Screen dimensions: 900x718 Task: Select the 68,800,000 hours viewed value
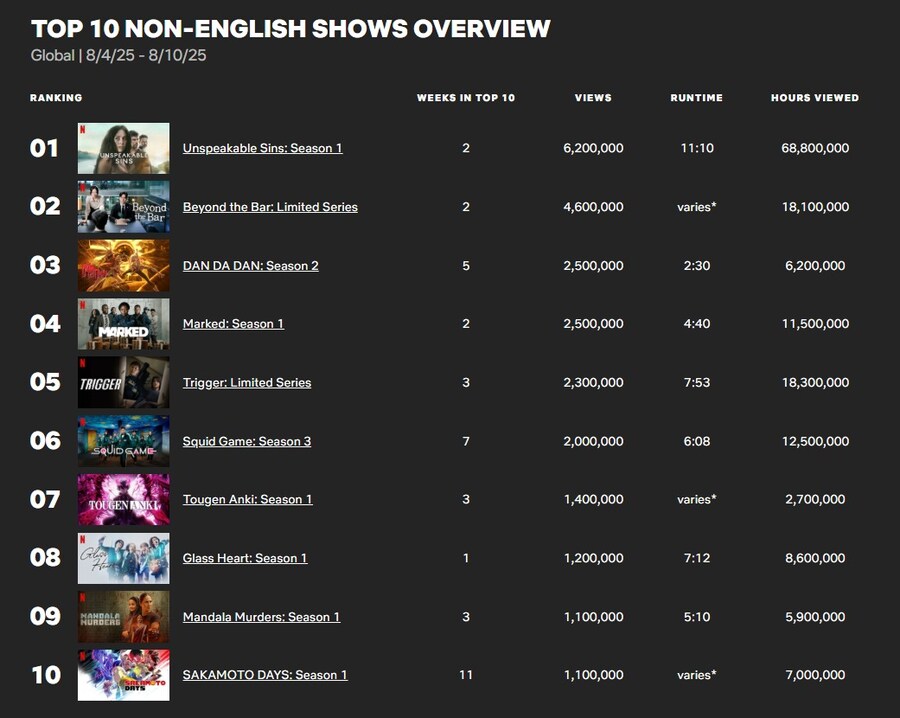coord(815,148)
